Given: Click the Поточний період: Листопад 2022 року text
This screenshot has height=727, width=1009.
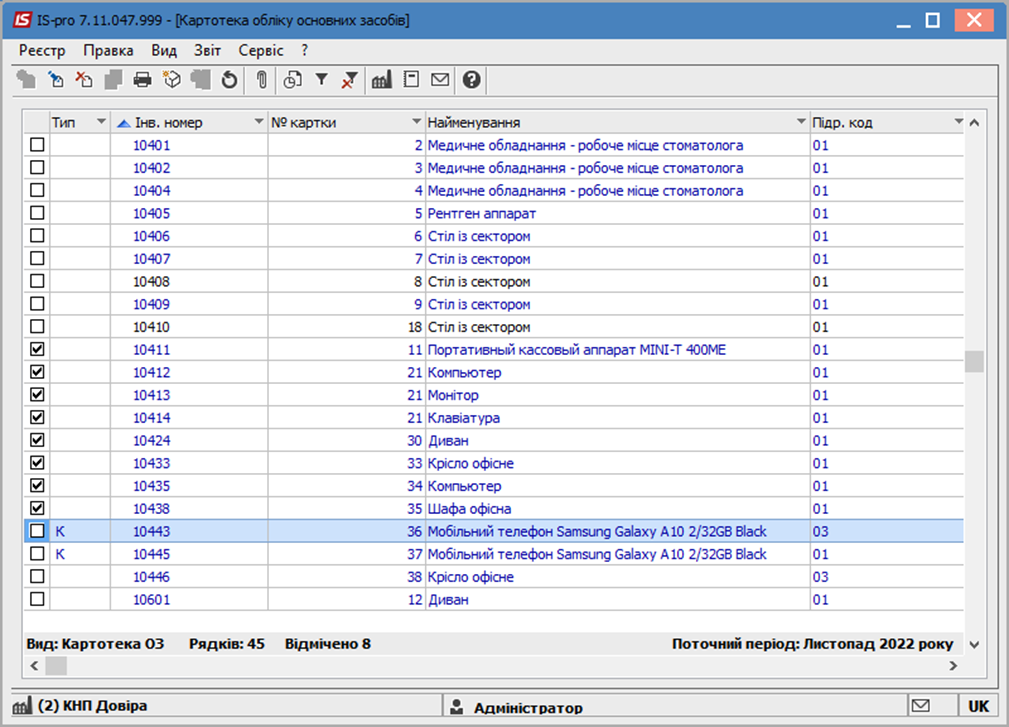Looking at the screenshot, I should tap(812, 644).
